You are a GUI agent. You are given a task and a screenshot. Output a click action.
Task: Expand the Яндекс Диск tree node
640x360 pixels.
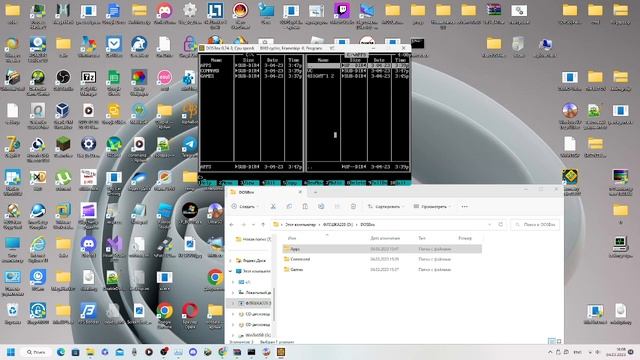click(x=230, y=260)
